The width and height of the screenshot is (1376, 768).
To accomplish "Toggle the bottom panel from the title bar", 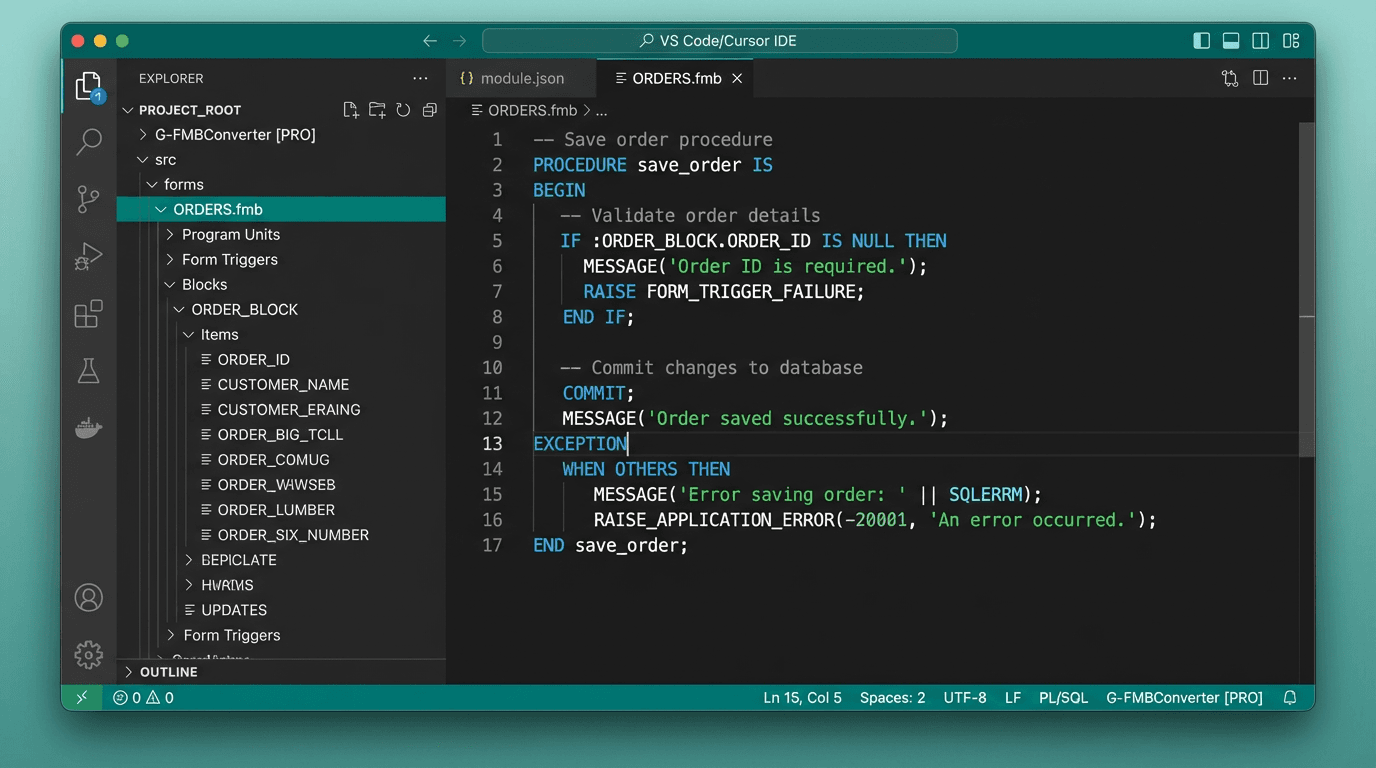I will [1230, 40].
